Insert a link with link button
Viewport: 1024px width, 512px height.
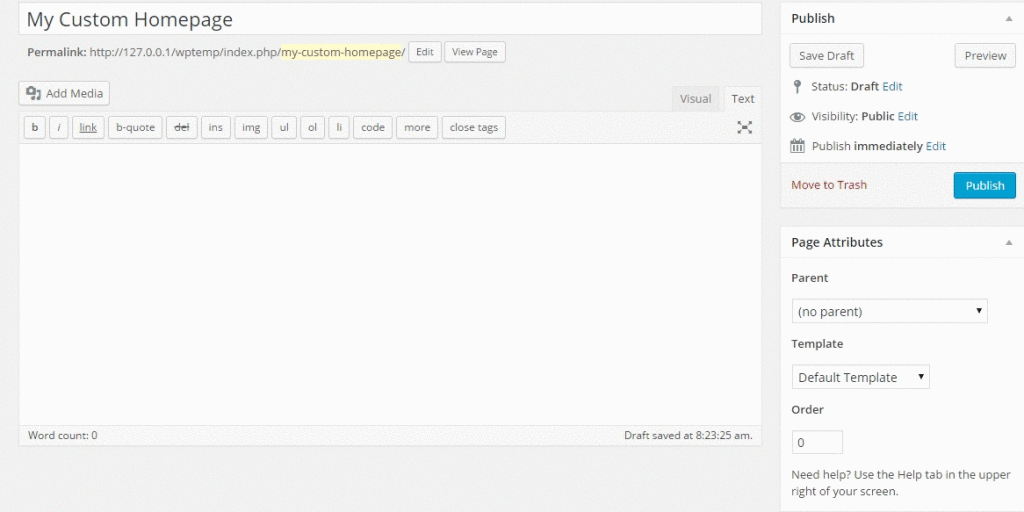click(x=88, y=127)
